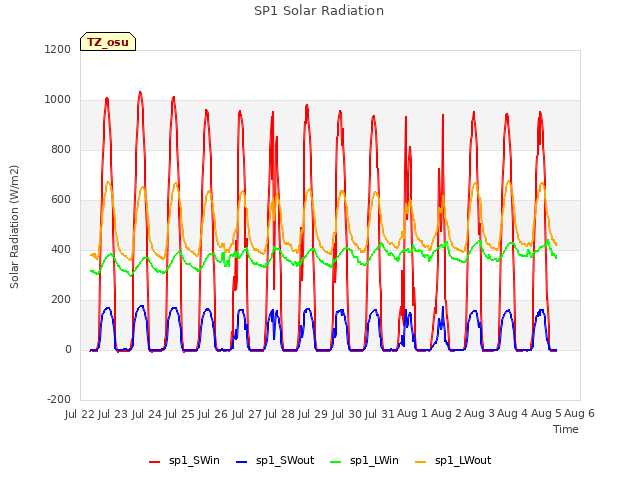Click the Jul 27 x-axis date label

point(246,414)
